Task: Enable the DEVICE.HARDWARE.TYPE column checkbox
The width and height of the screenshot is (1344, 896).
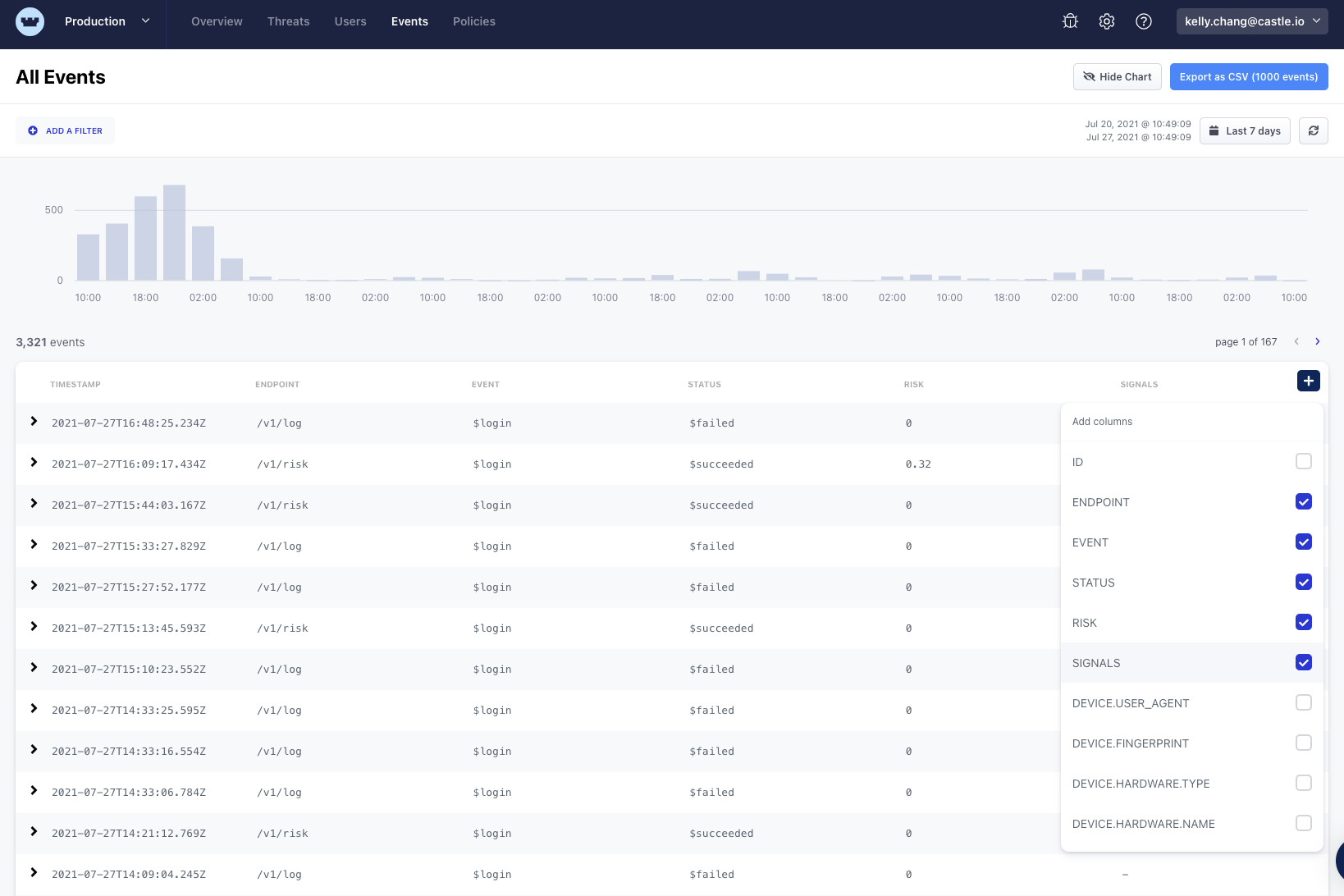Action: point(1304,783)
